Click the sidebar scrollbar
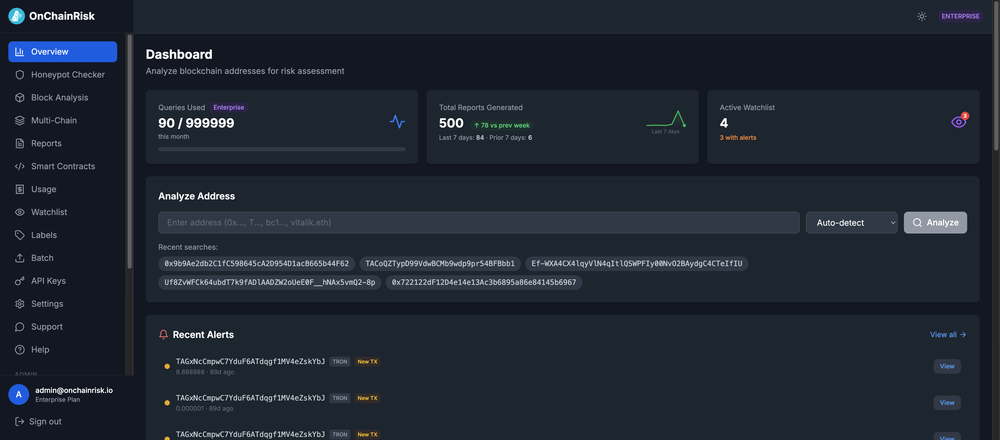1000x440 pixels. 129,151
